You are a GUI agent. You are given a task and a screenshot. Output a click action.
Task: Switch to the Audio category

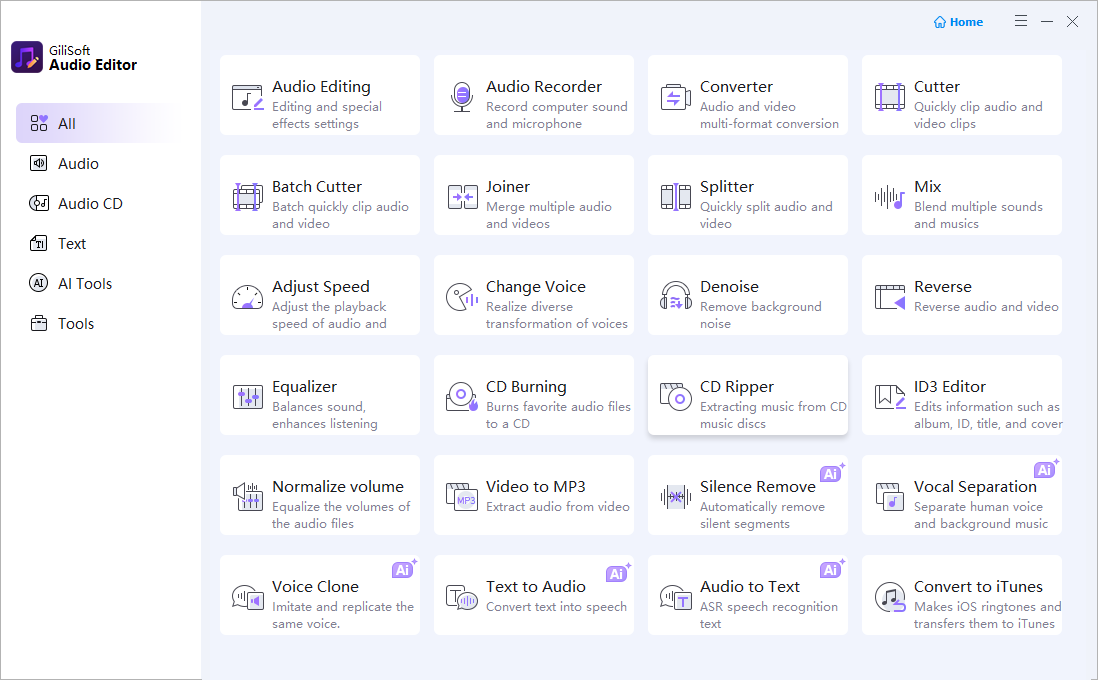pyautogui.click(x=97, y=163)
